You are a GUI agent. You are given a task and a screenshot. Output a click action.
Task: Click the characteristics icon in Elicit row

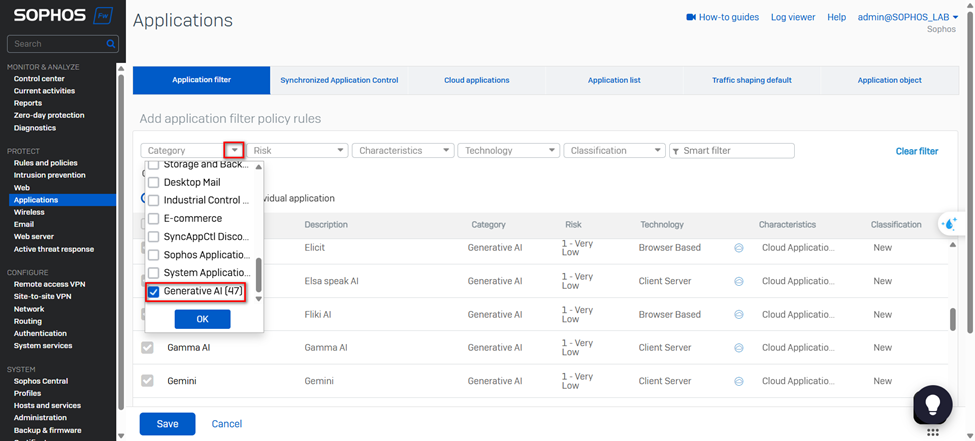tap(739, 248)
